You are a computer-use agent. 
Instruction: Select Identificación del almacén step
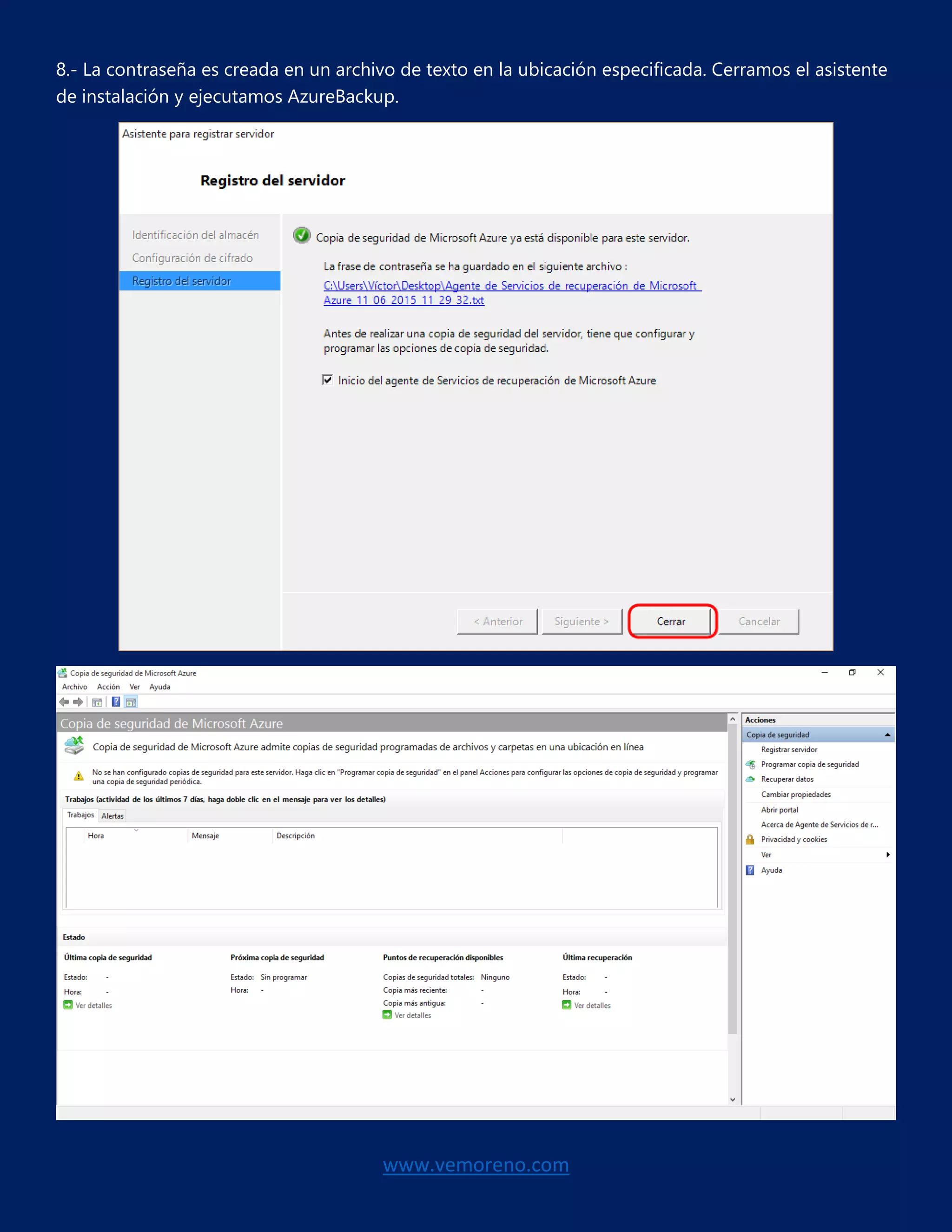pyautogui.click(x=195, y=235)
